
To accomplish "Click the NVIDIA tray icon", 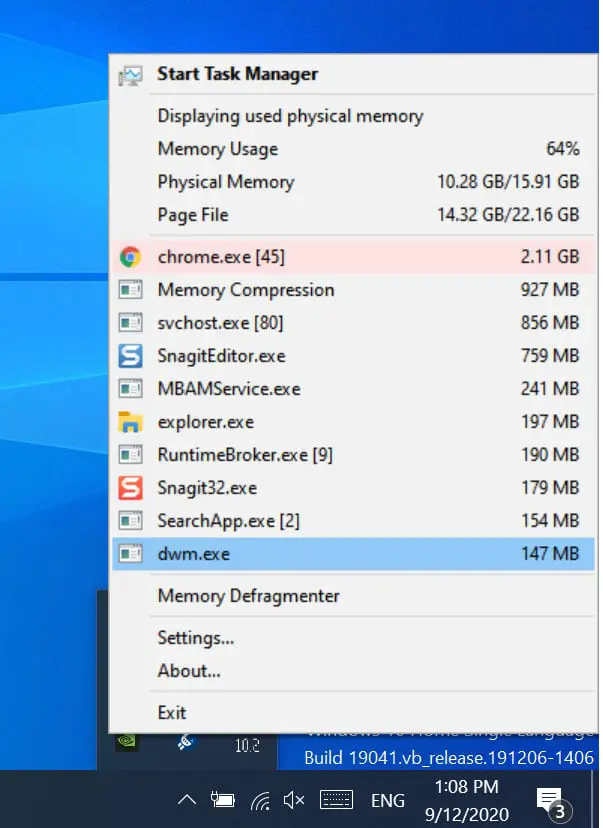I will coord(127,741).
